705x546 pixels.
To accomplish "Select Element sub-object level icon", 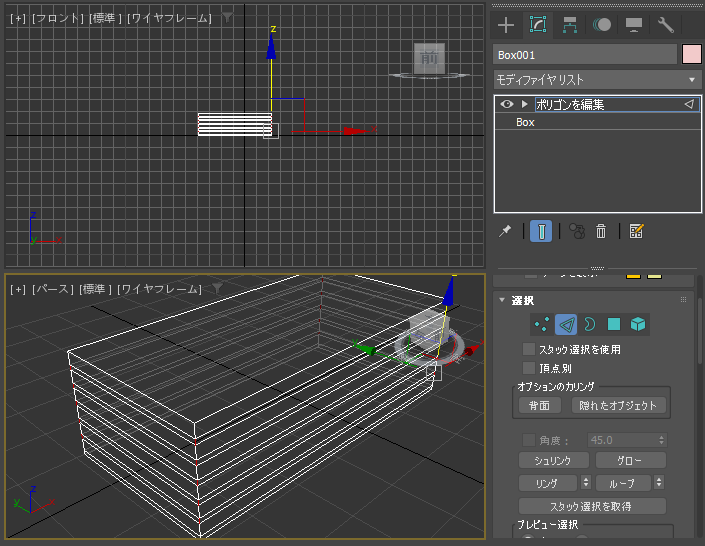I will [x=638, y=324].
